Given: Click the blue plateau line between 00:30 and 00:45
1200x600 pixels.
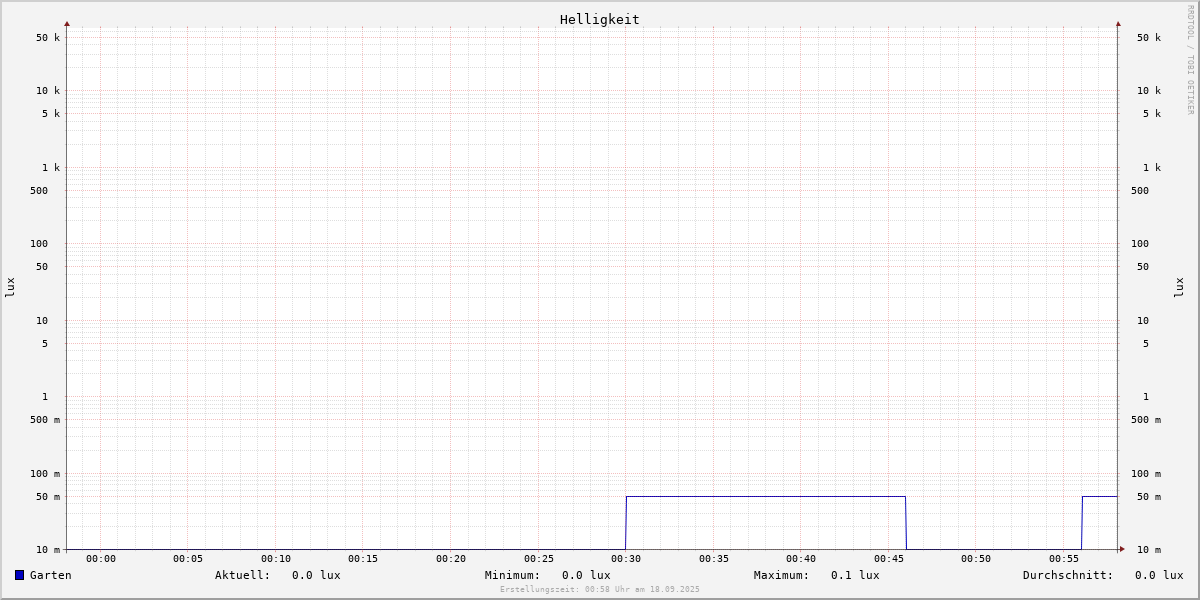Looking at the screenshot, I should coord(766,496).
